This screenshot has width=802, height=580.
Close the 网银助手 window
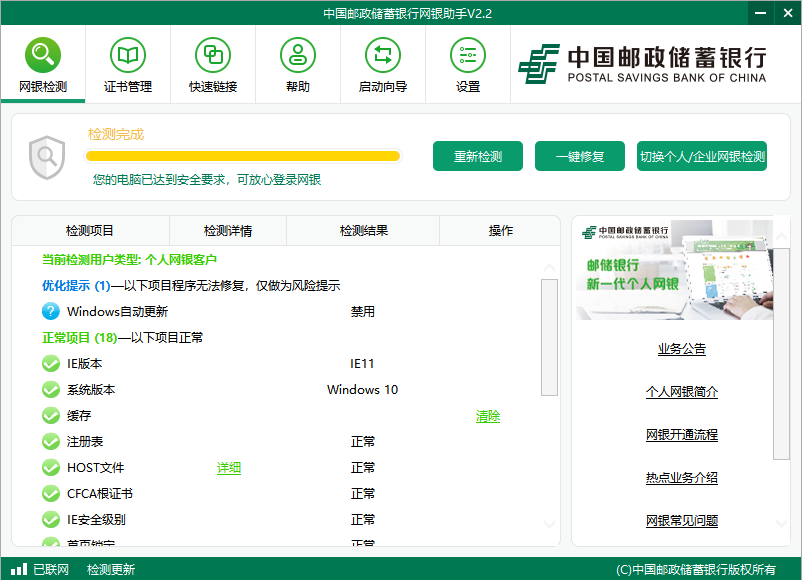pos(788,13)
